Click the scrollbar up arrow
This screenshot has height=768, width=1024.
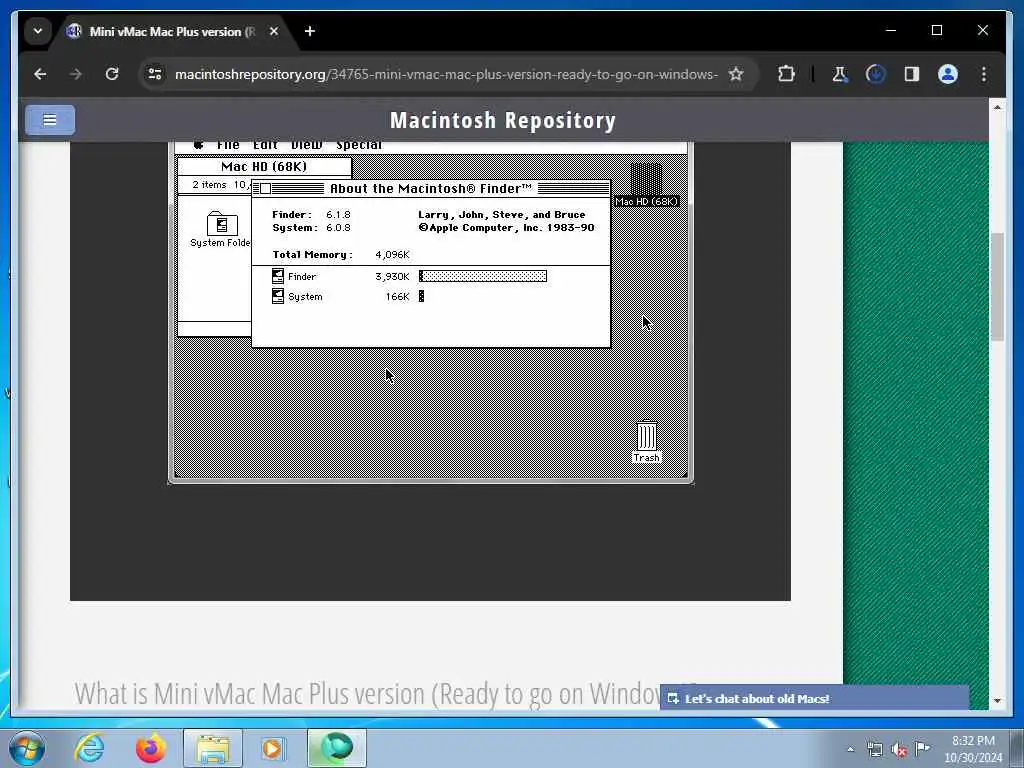coord(997,106)
